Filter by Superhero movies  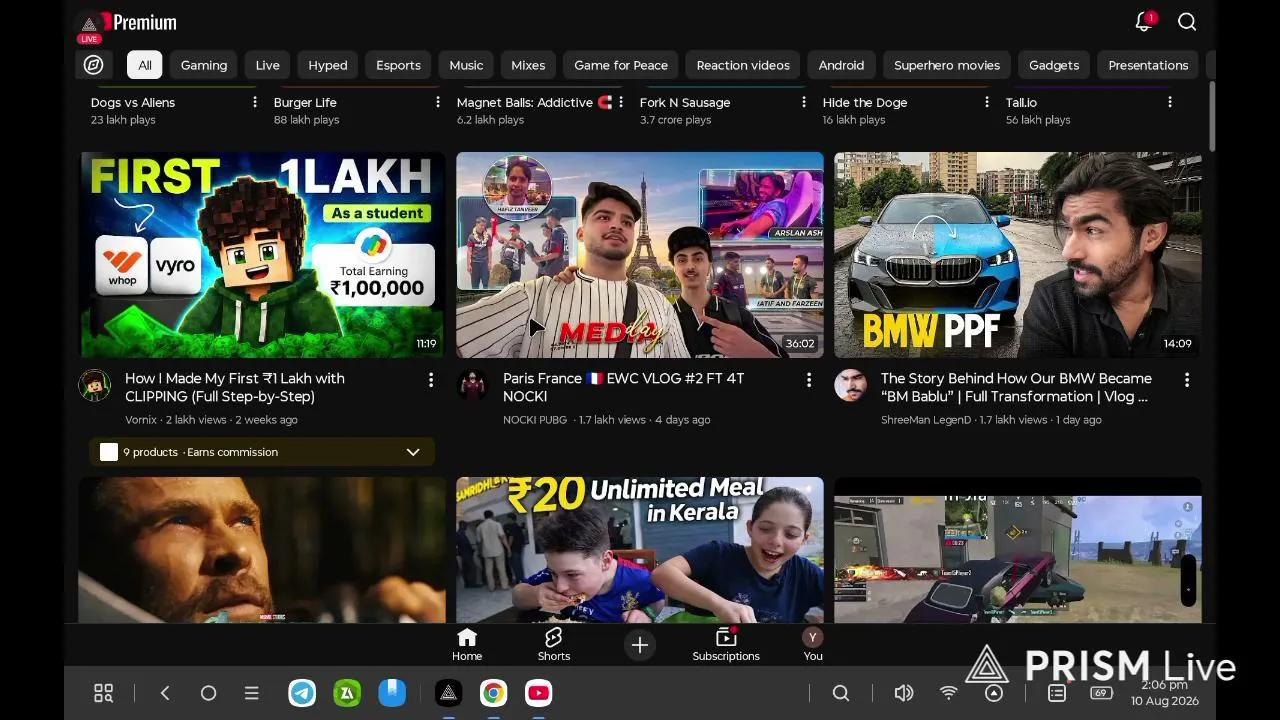(x=947, y=65)
